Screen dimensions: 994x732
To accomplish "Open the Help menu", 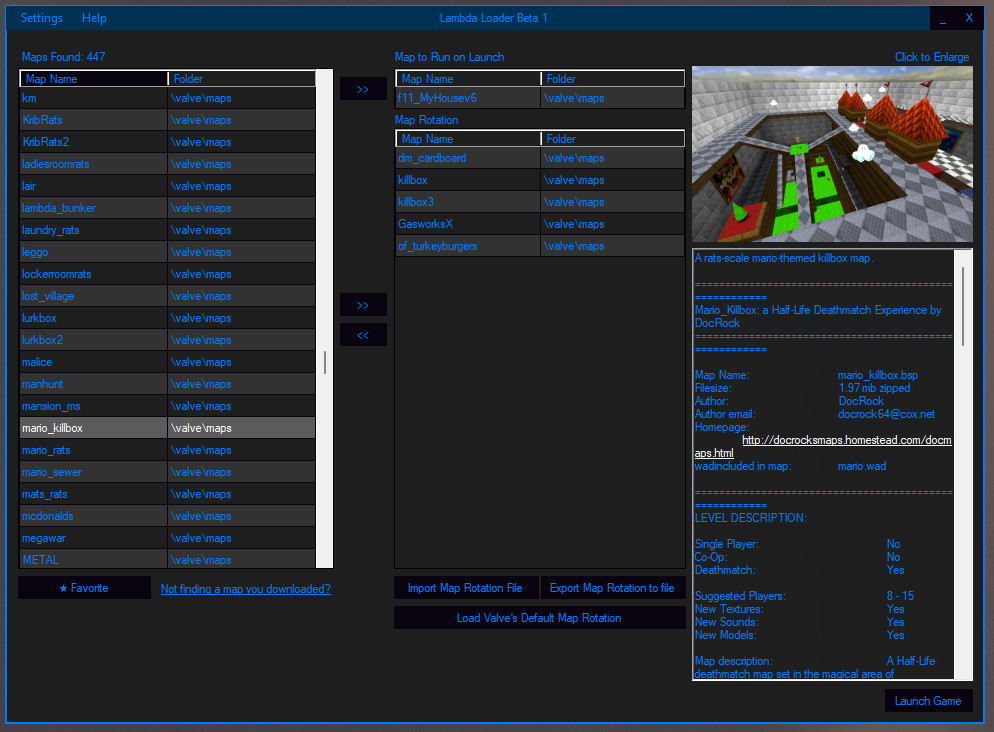I will (x=93, y=17).
